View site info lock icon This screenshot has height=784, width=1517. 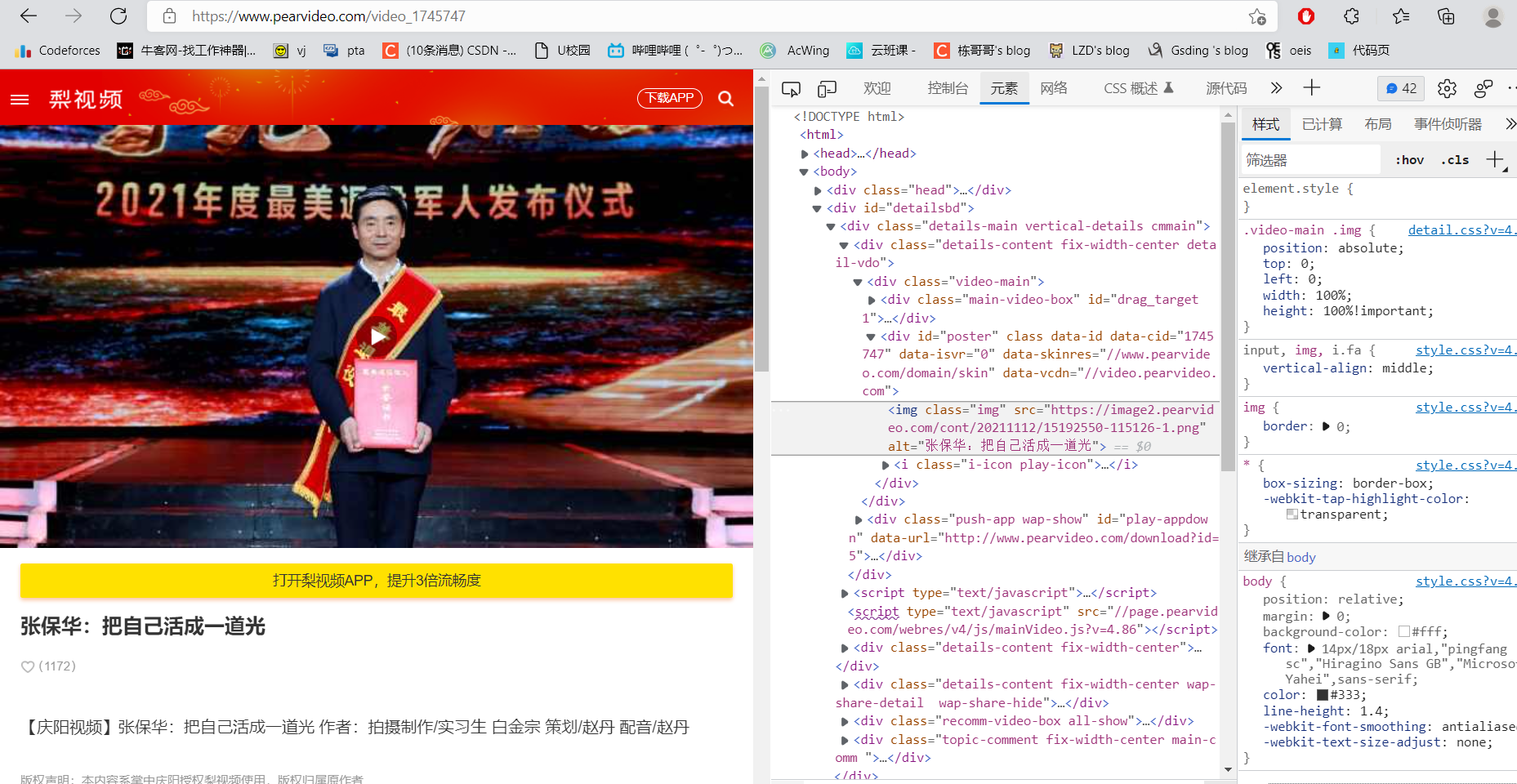(169, 16)
